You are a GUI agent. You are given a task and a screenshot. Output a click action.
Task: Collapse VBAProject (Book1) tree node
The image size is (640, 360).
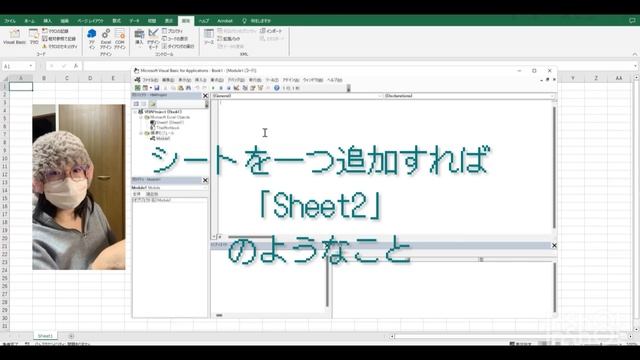pos(135,112)
